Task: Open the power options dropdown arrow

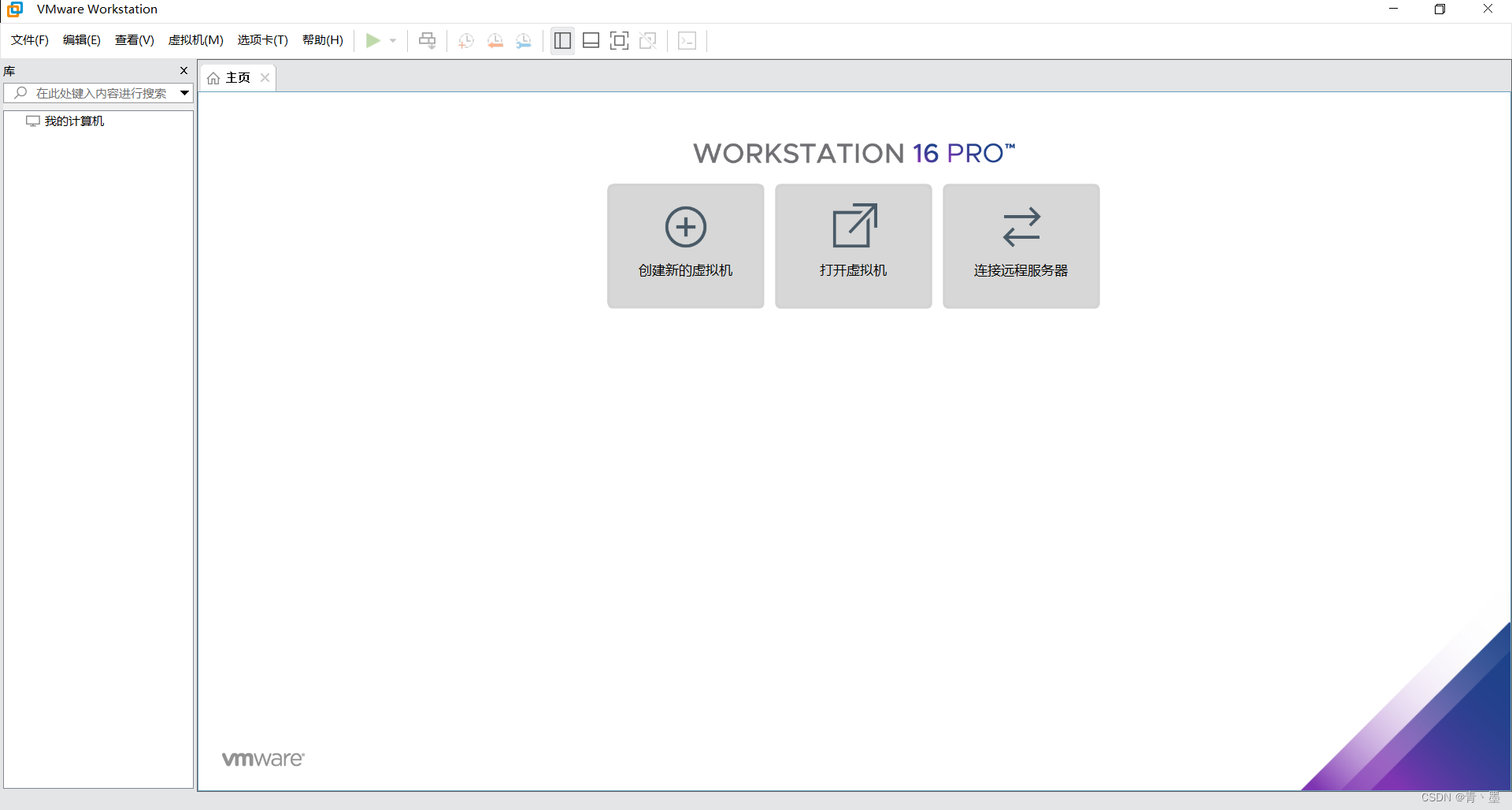Action: [x=392, y=41]
